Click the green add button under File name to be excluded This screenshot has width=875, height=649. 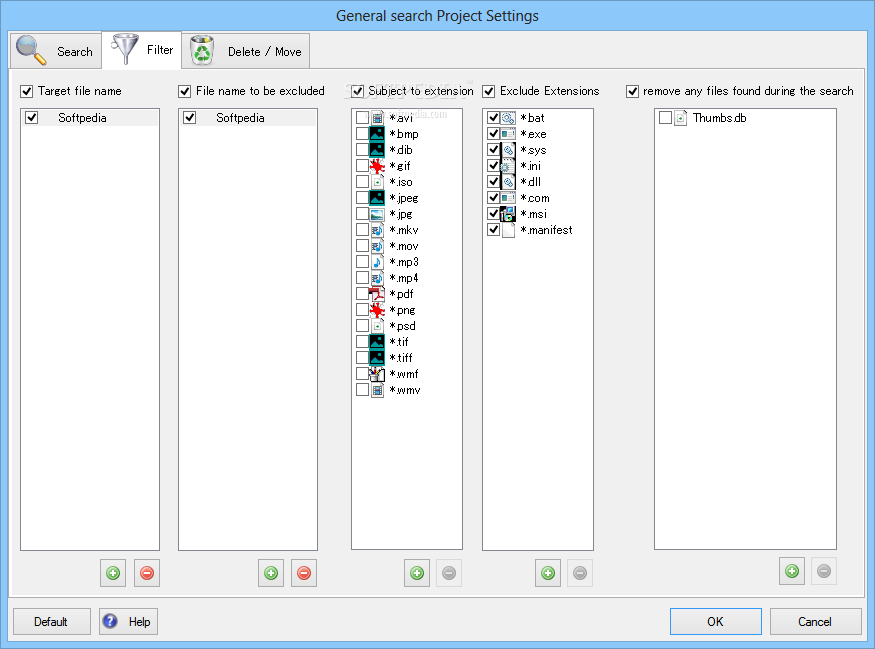click(x=271, y=573)
